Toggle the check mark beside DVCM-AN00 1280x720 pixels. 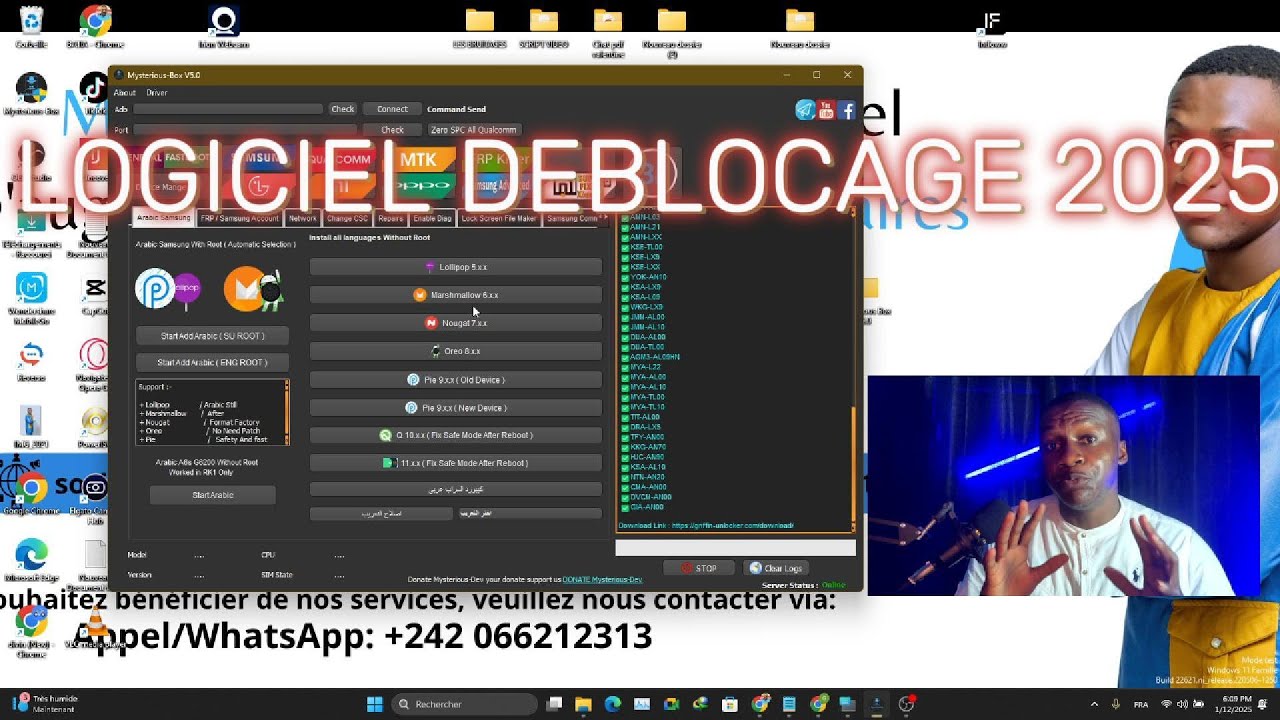tap(625, 497)
